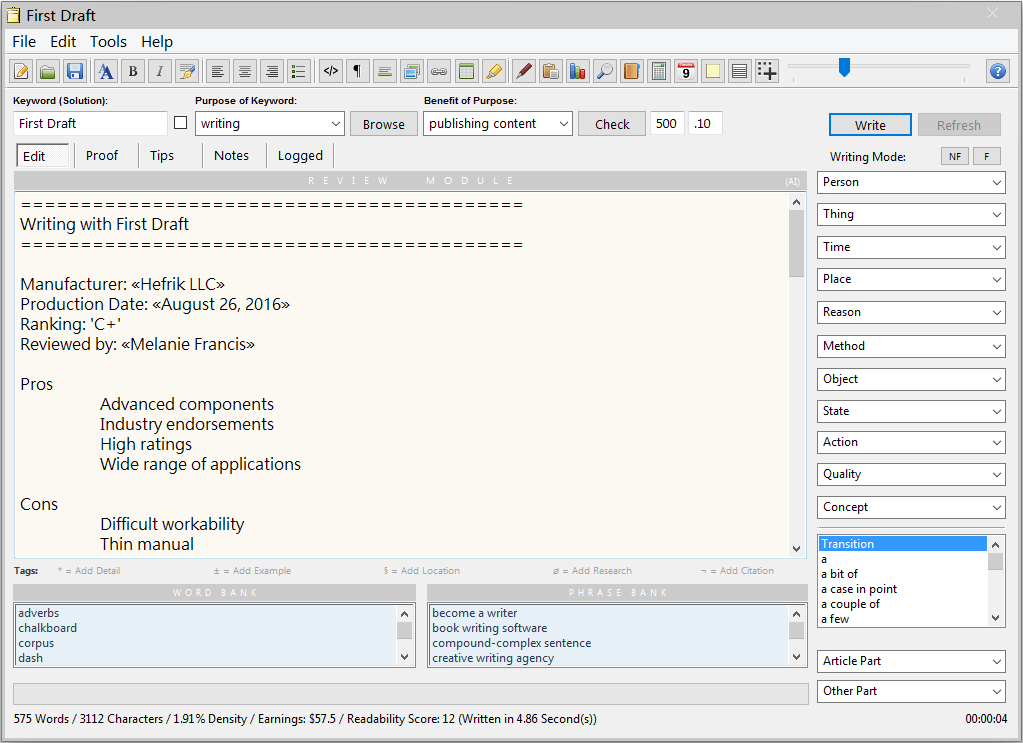The height and width of the screenshot is (743, 1023).
Task: Click the paragraph mark (pilcrow) icon
Action: 358,71
